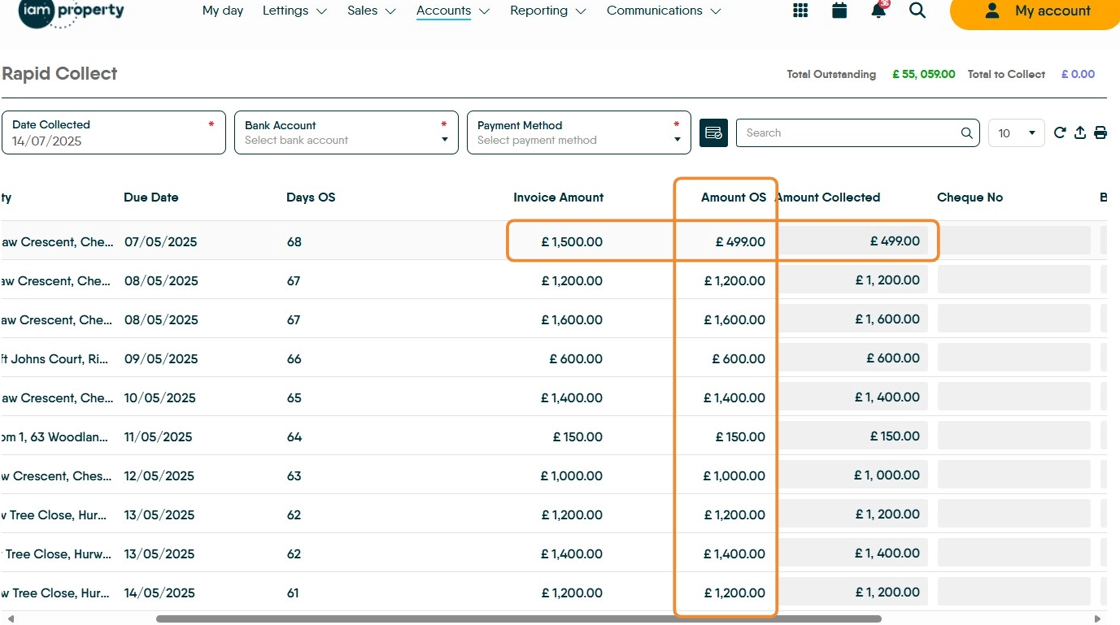The image size is (1120, 625).
Task: Click the upload/export arrow icon
Action: [1080, 133]
